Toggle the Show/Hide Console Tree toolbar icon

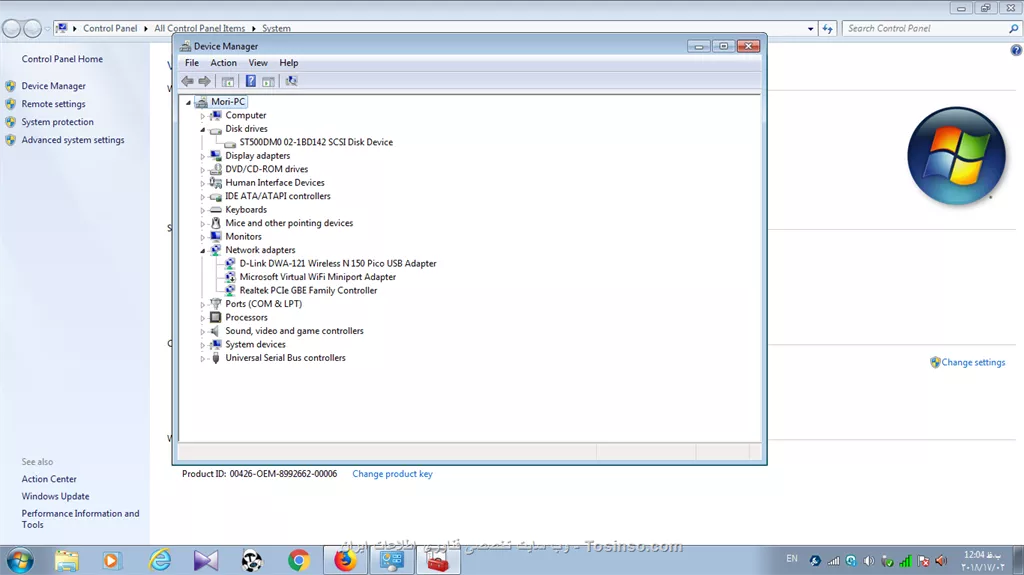tap(228, 81)
